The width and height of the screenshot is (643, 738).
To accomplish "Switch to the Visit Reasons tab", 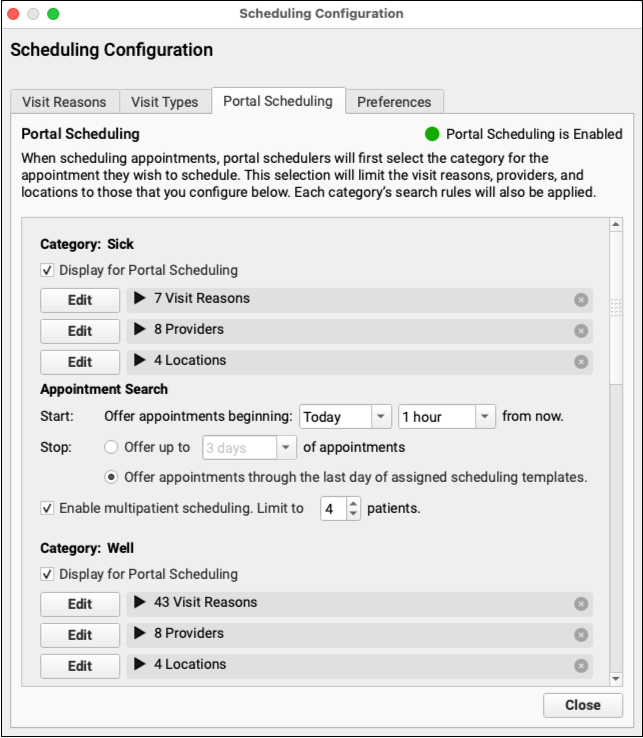I will [65, 102].
